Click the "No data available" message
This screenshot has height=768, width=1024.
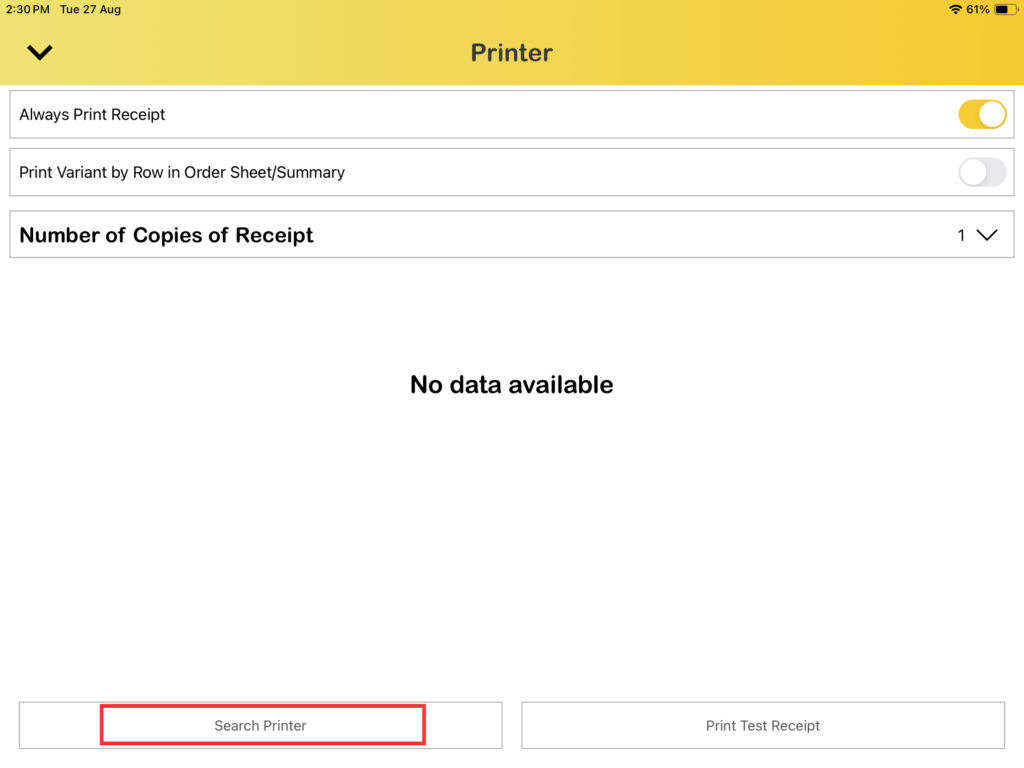point(511,385)
